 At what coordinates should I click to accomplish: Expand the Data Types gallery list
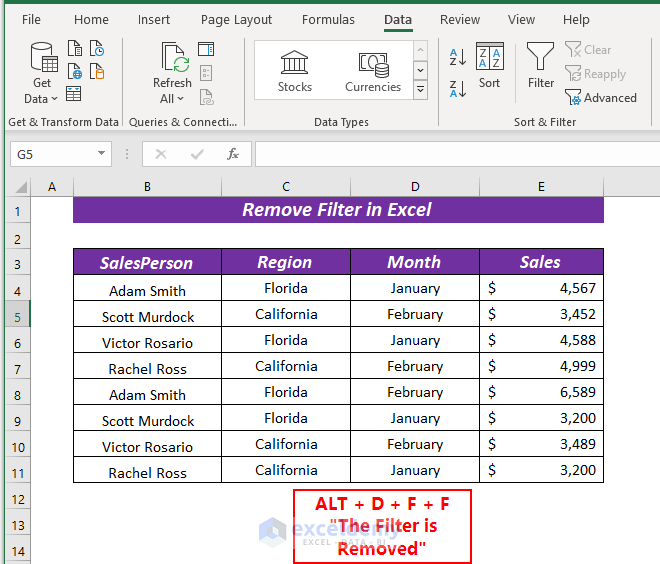click(420, 89)
